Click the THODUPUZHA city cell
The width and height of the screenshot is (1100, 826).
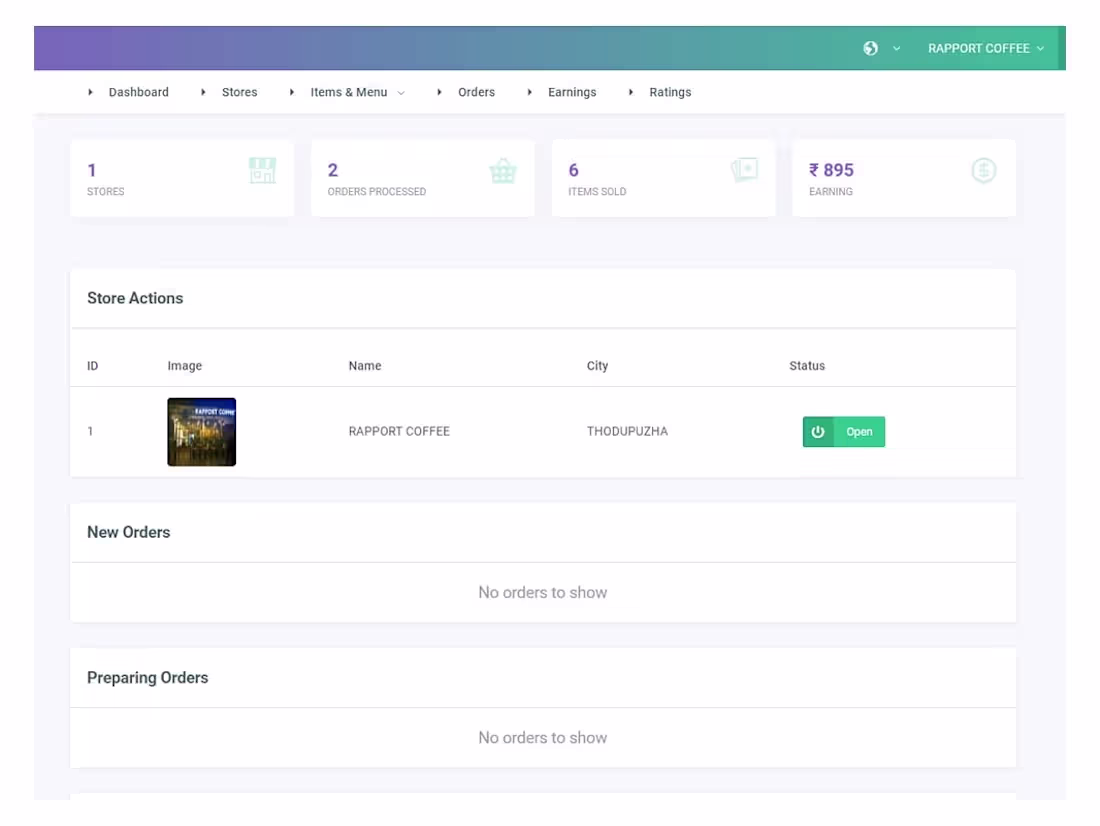(x=627, y=432)
